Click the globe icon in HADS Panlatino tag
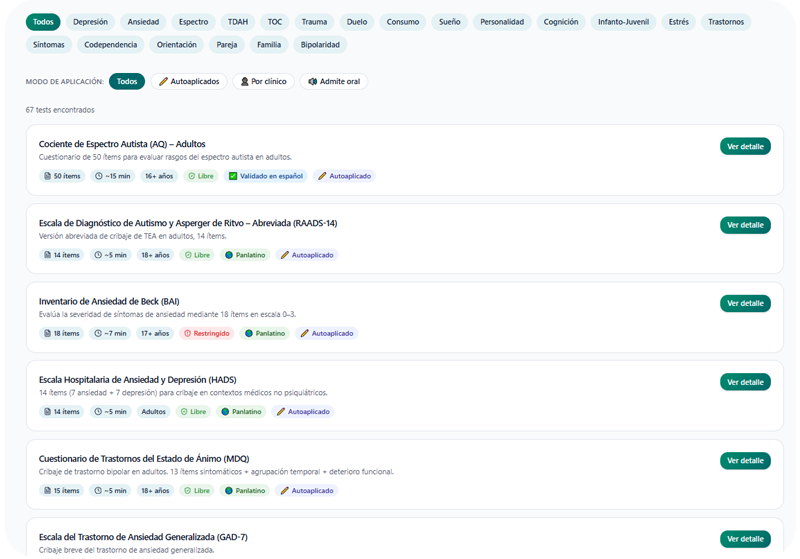This screenshot has width=800, height=559. click(226, 412)
